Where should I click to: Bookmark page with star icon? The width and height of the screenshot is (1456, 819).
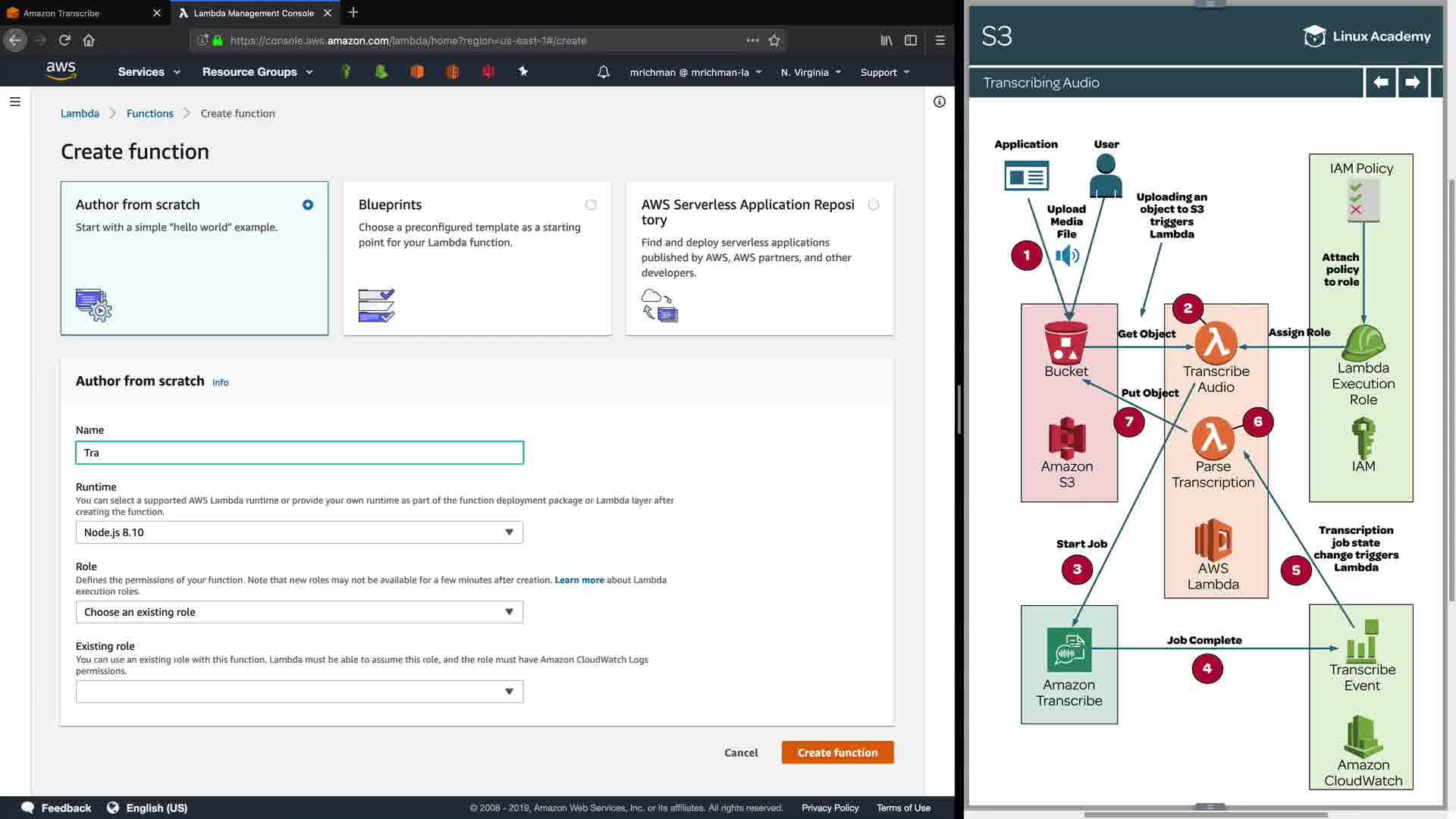coord(774,41)
